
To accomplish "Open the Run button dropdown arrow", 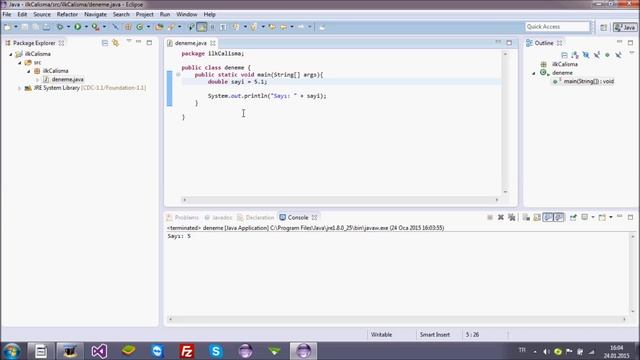I will tap(86, 27).
